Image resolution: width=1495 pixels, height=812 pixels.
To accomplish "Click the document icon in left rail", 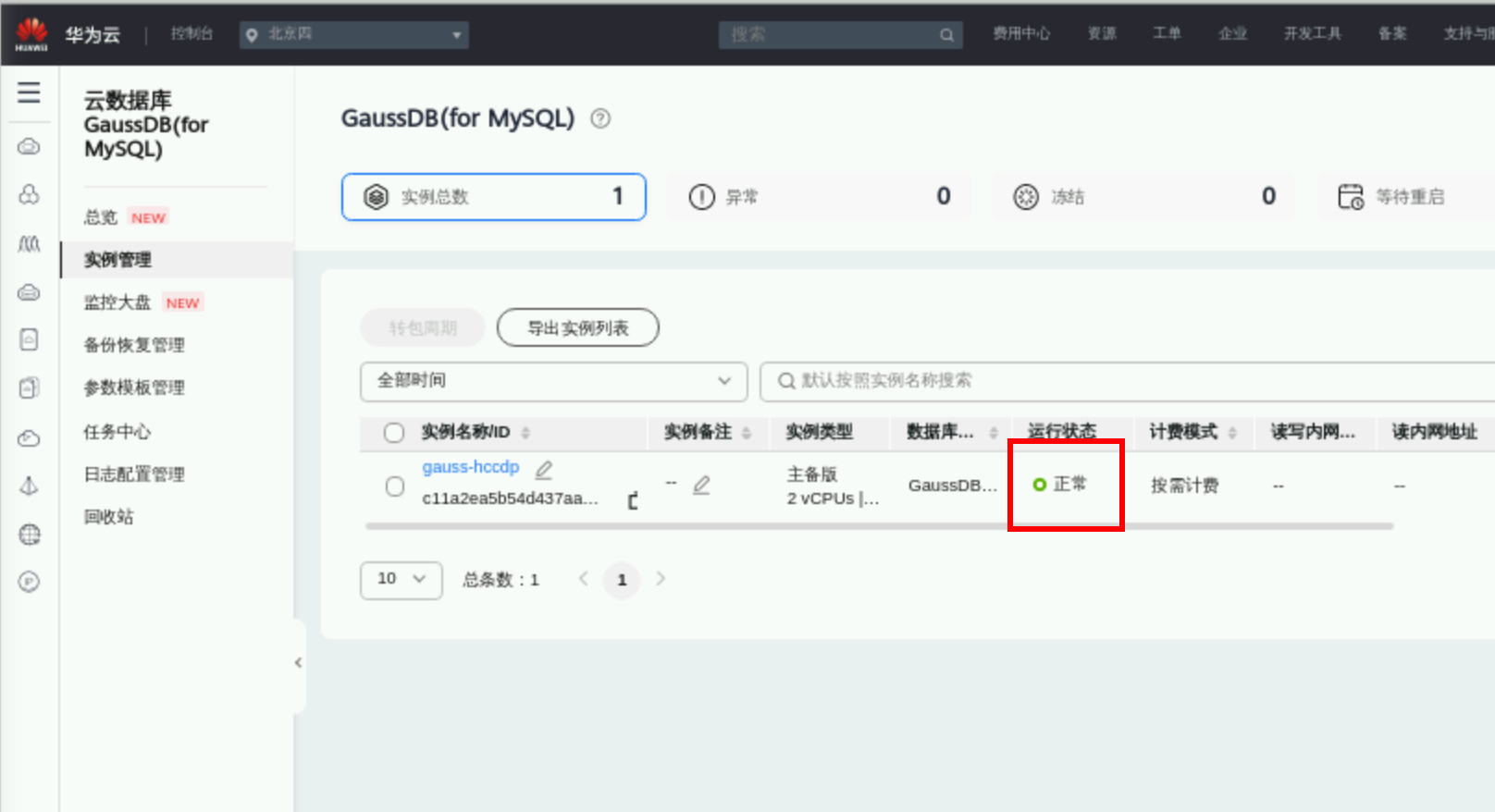I will click(29, 339).
